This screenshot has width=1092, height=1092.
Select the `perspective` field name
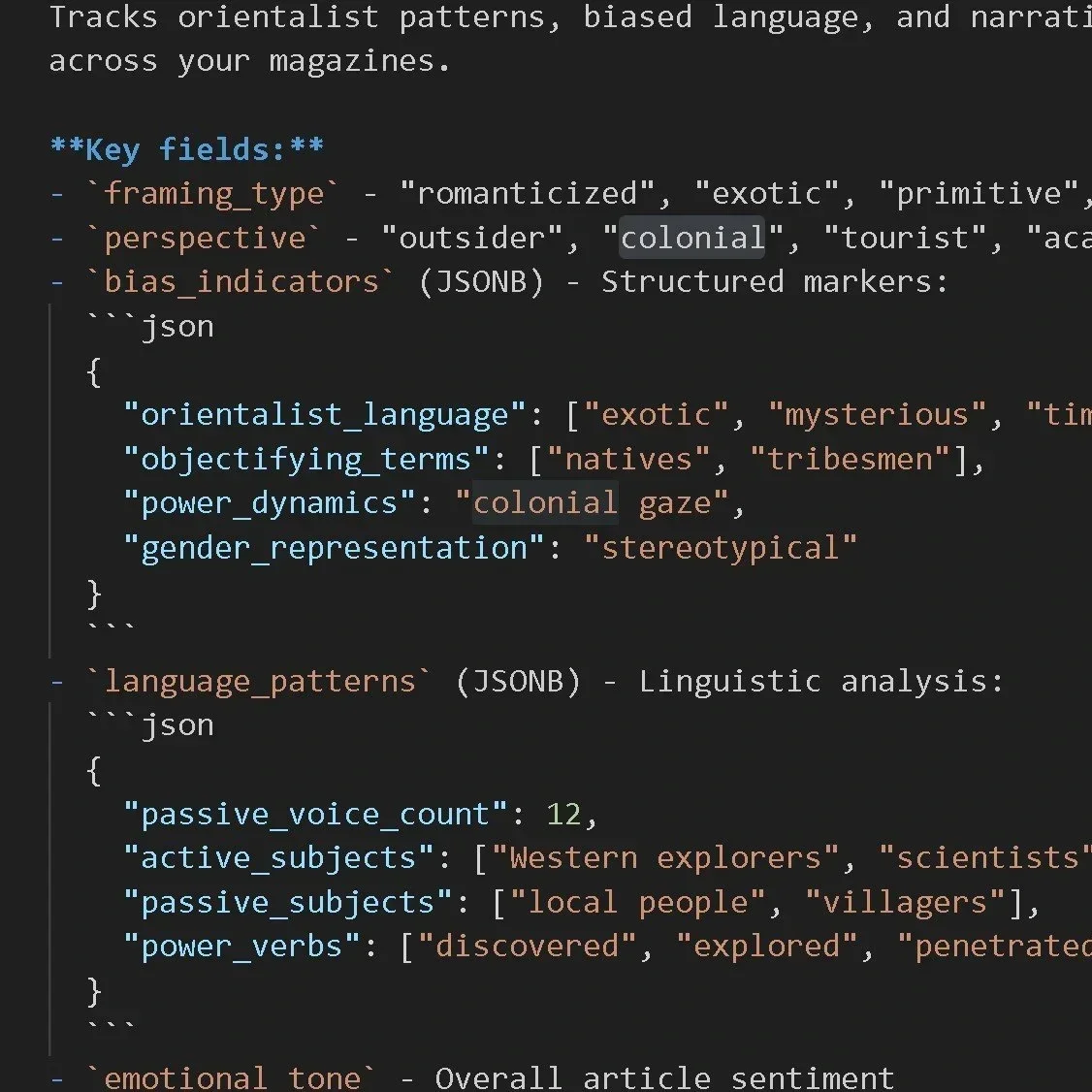click(204, 239)
